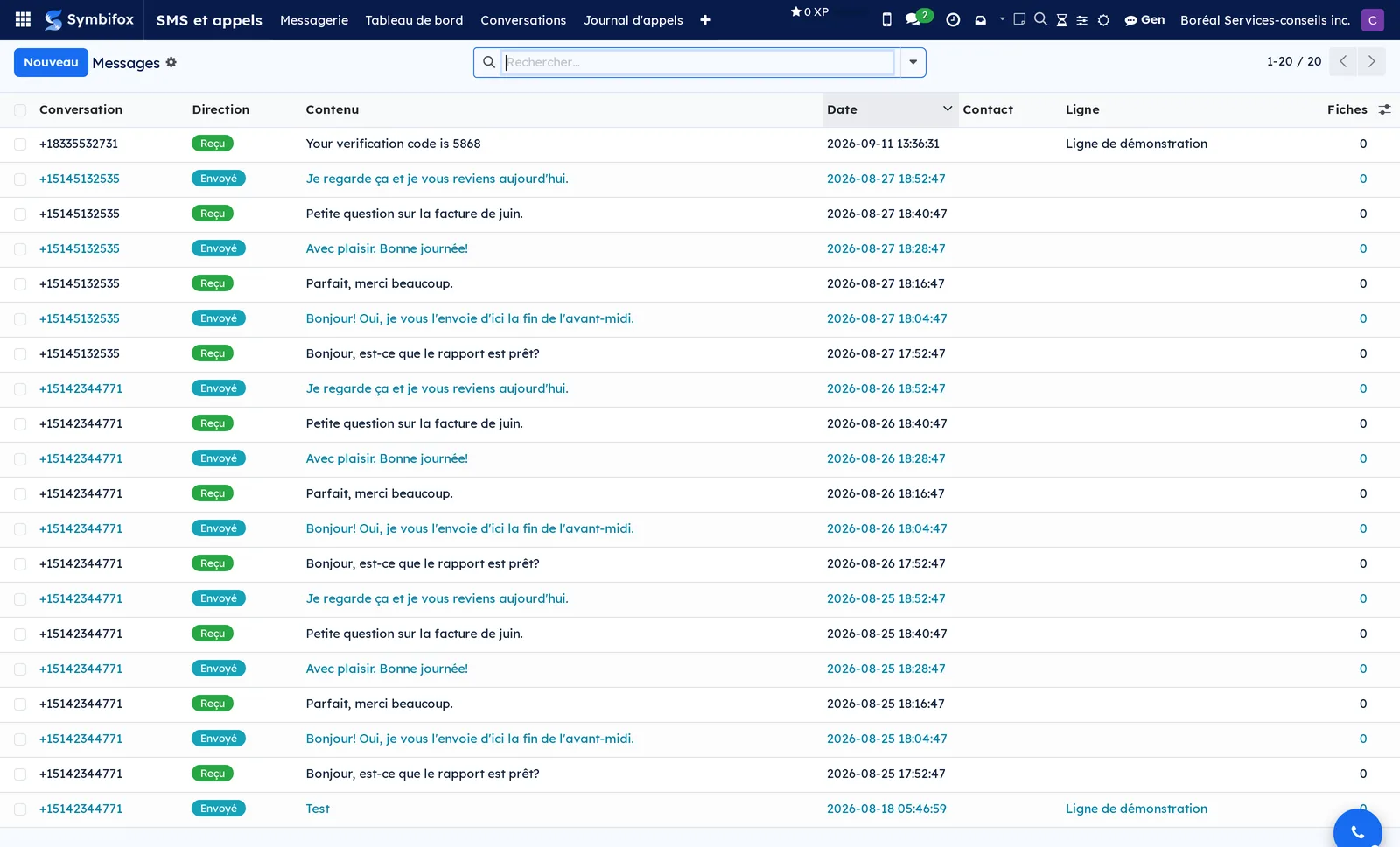This screenshot has height=847, width=1400.
Task: Click date 2026-08-18 05:46:59
Action: (886, 808)
